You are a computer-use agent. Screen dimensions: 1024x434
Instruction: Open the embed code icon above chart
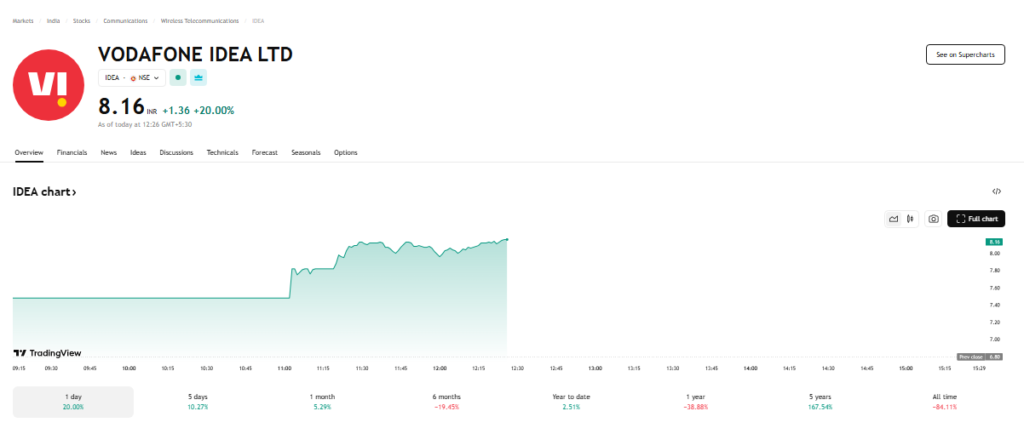point(997,192)
